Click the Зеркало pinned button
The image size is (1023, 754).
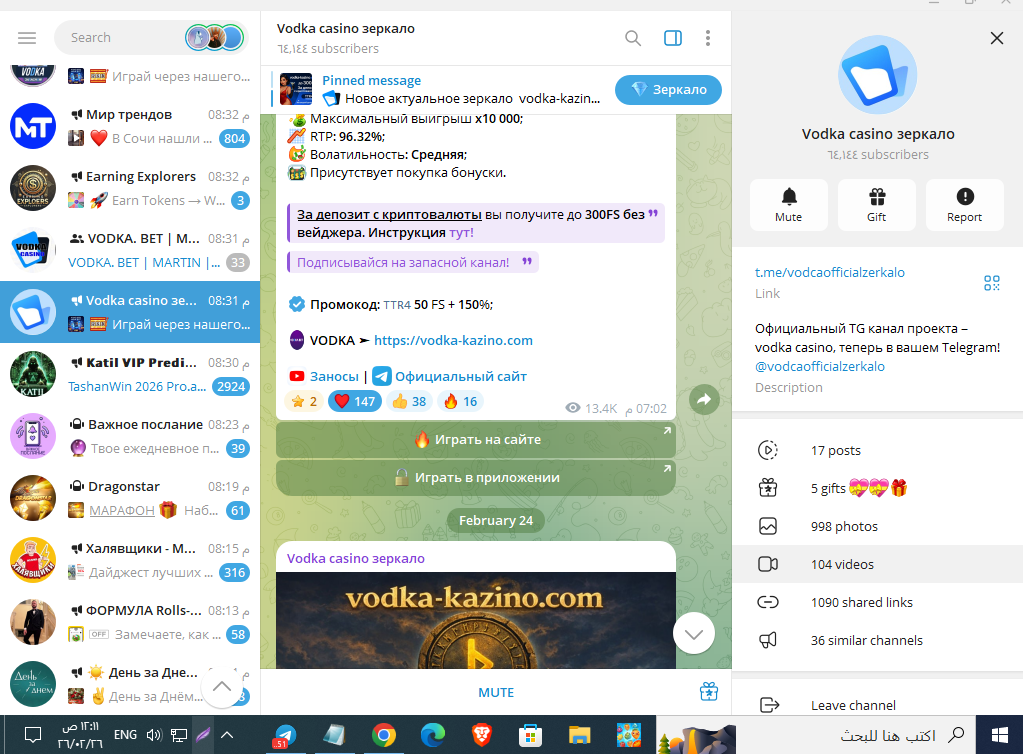pos(668,89)
